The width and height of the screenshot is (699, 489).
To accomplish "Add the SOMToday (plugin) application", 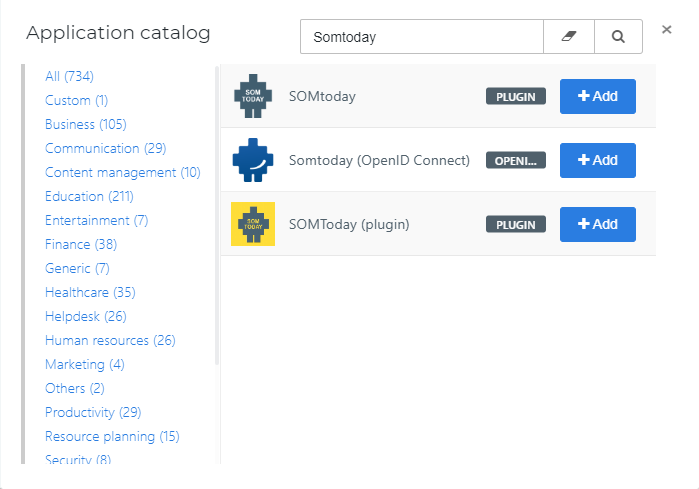I will coord(598,224).
